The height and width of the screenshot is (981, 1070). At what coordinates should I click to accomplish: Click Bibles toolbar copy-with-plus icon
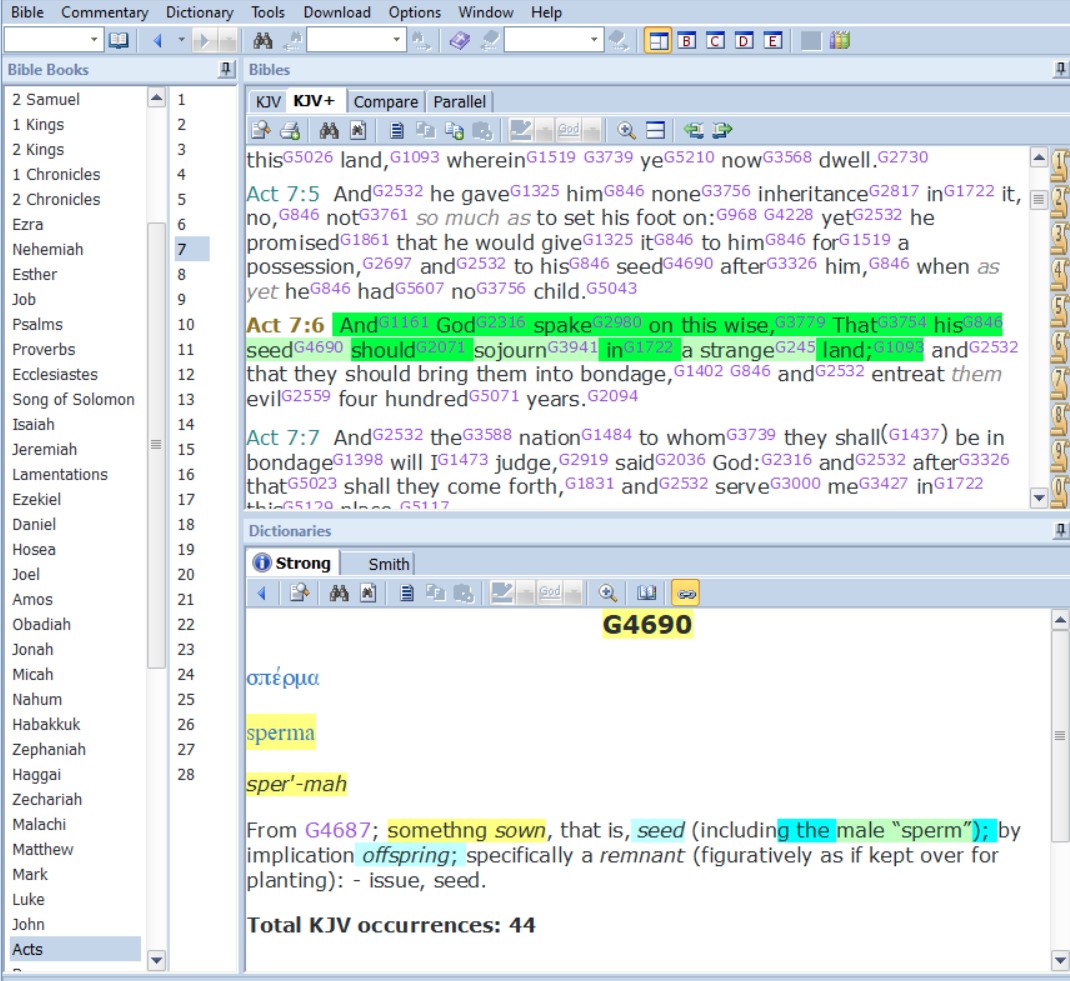coord(454,130)
